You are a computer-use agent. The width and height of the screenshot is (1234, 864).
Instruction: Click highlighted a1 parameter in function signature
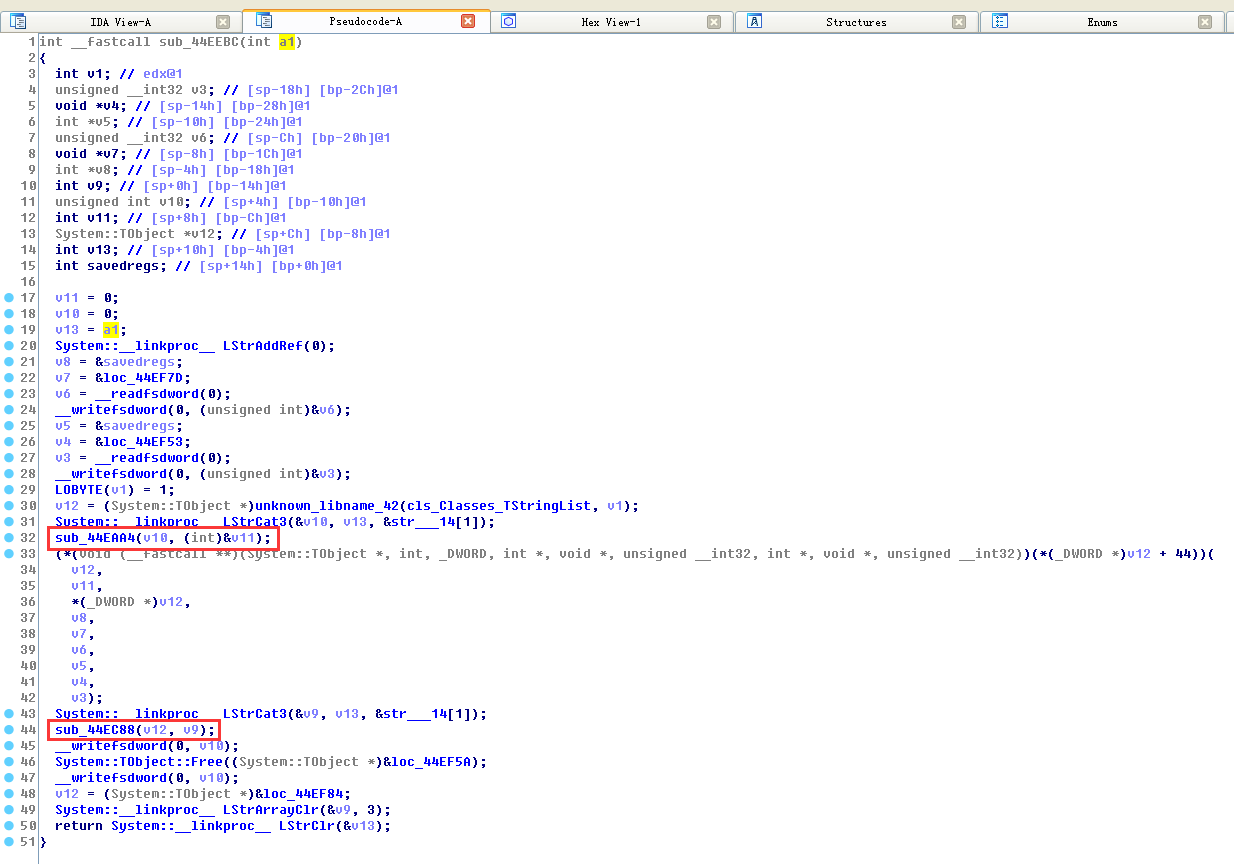pyautogui.click(x=287, y=42)
